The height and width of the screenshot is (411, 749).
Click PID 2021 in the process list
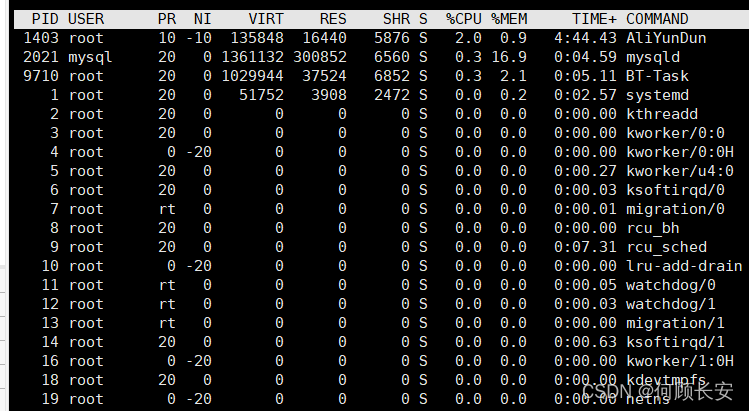tap(41, 57)
